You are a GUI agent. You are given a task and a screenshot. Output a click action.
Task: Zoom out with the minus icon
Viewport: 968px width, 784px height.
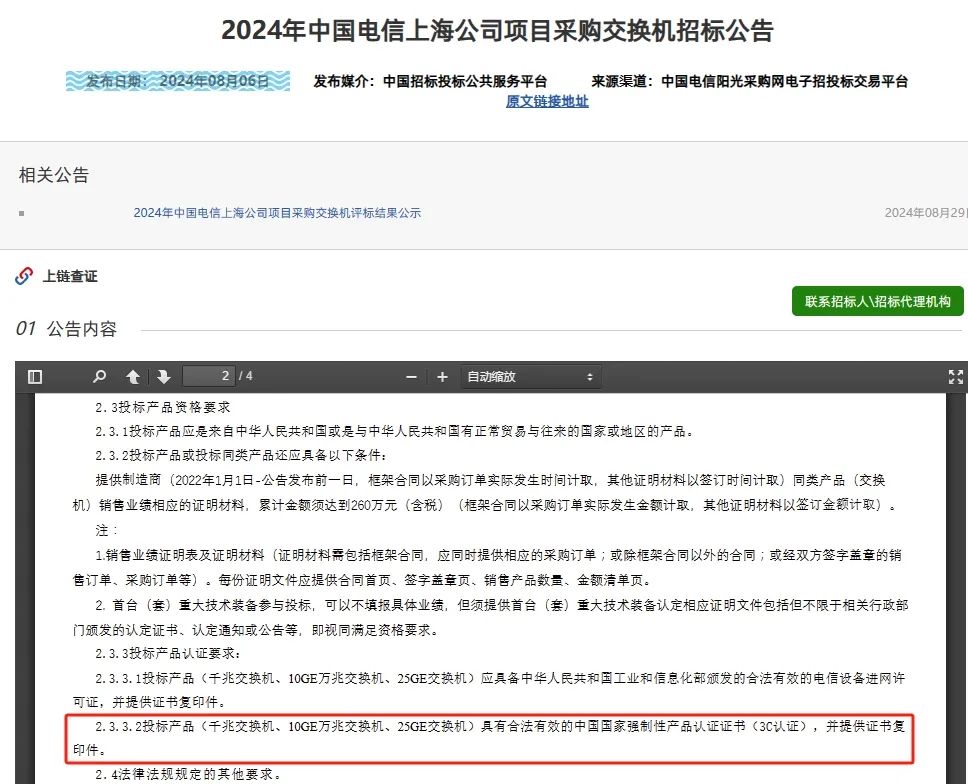[x=411, y=377]
